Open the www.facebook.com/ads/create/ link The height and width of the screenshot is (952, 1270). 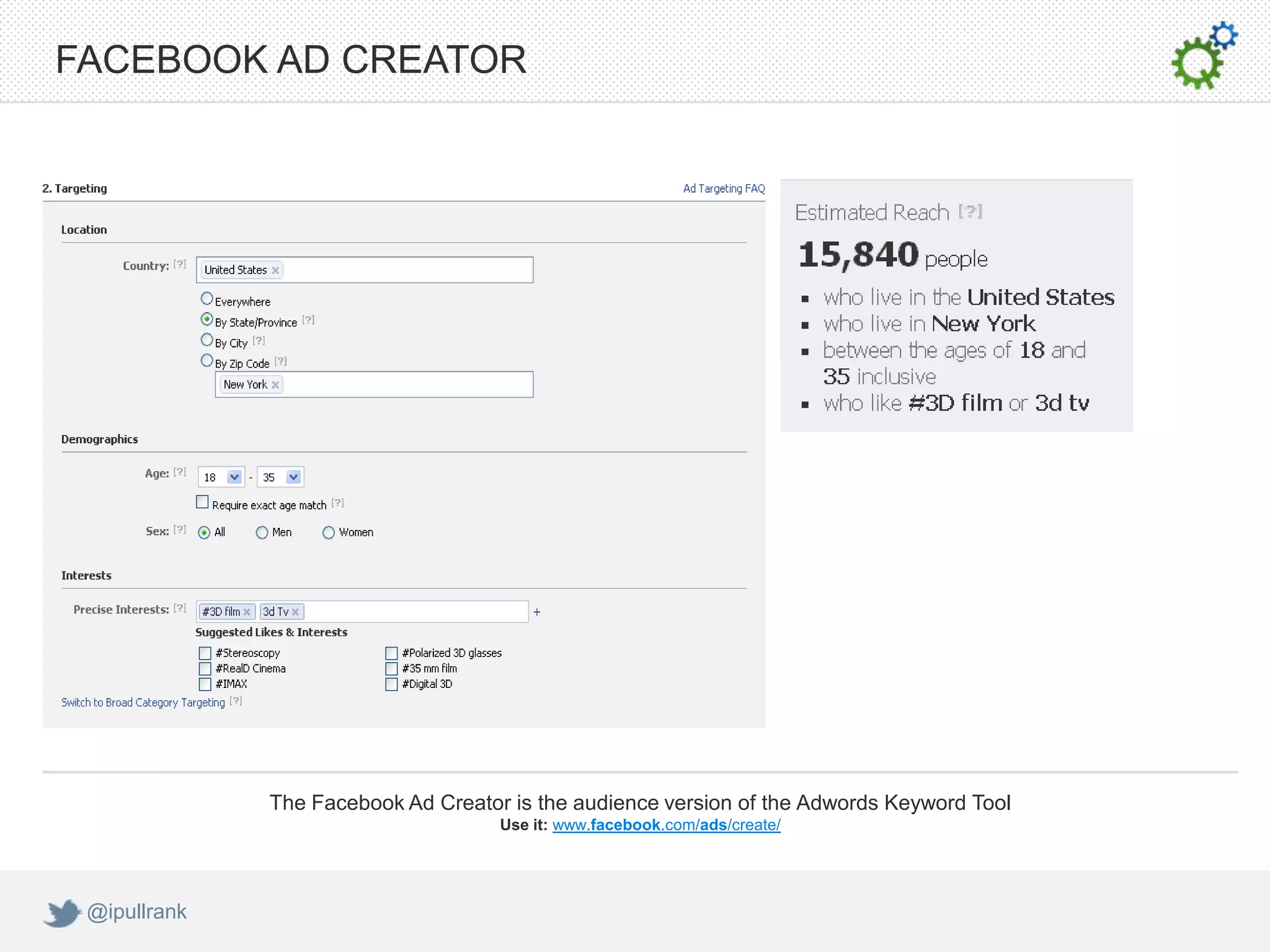(x=667, y=825)
